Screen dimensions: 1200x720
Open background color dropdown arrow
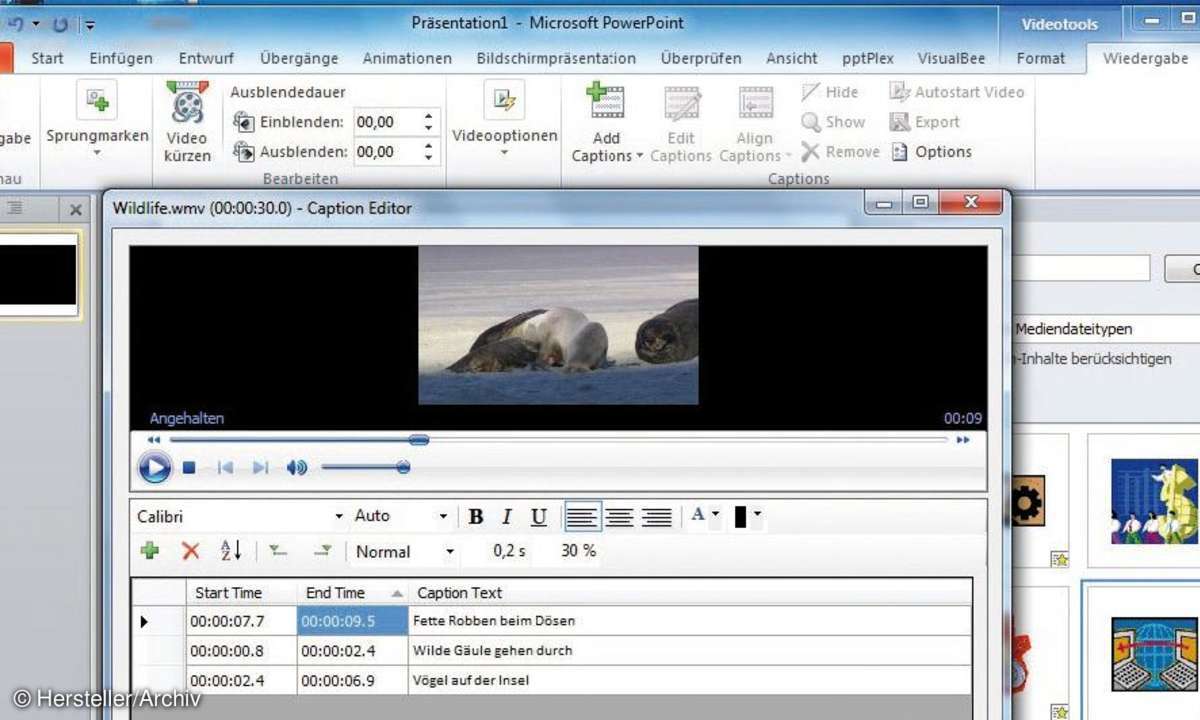click(x=758, y=515)
